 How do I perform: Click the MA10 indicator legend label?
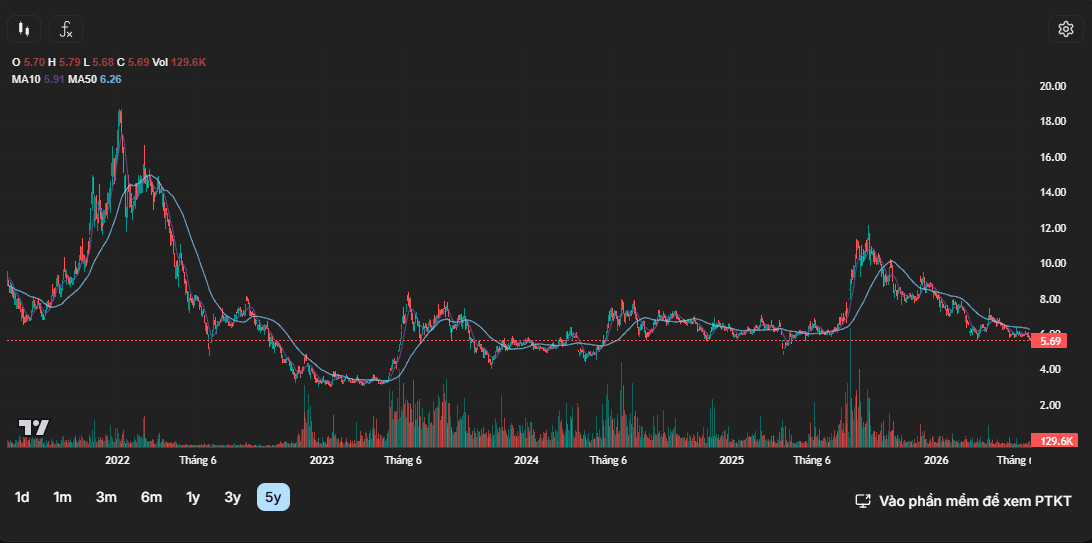(x=26, y=79)
